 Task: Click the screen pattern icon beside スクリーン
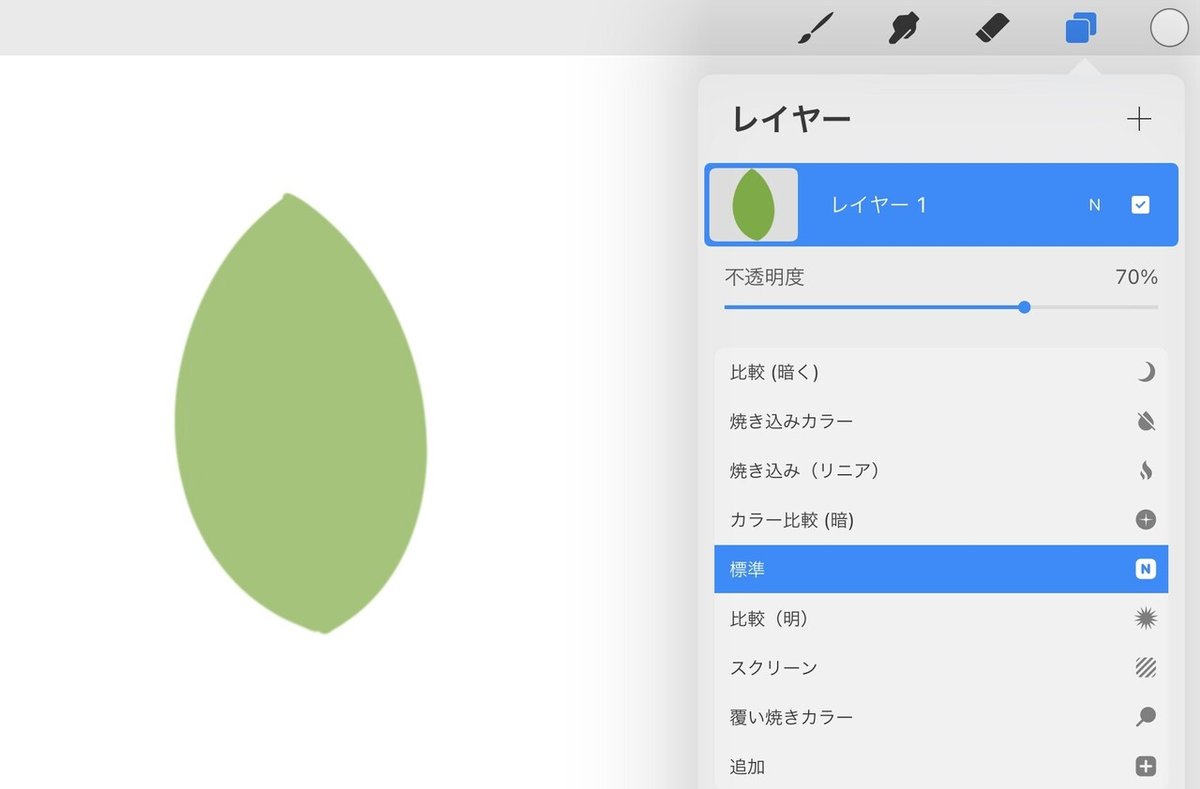click(1146, 667)
